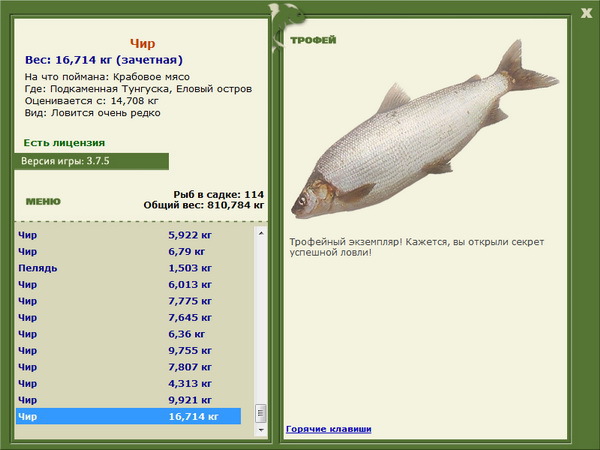Click the Версия игры: 3.7.5 bar
Image resolution: width=600 pixels, height=450 pixels.
[91, 161]
